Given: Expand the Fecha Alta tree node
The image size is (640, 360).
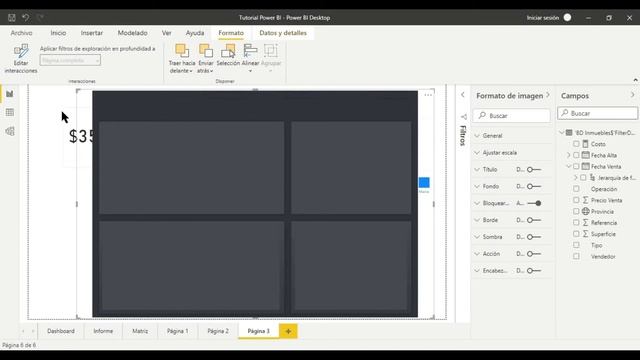Looking at the screenshot, I should coord(569,155).
